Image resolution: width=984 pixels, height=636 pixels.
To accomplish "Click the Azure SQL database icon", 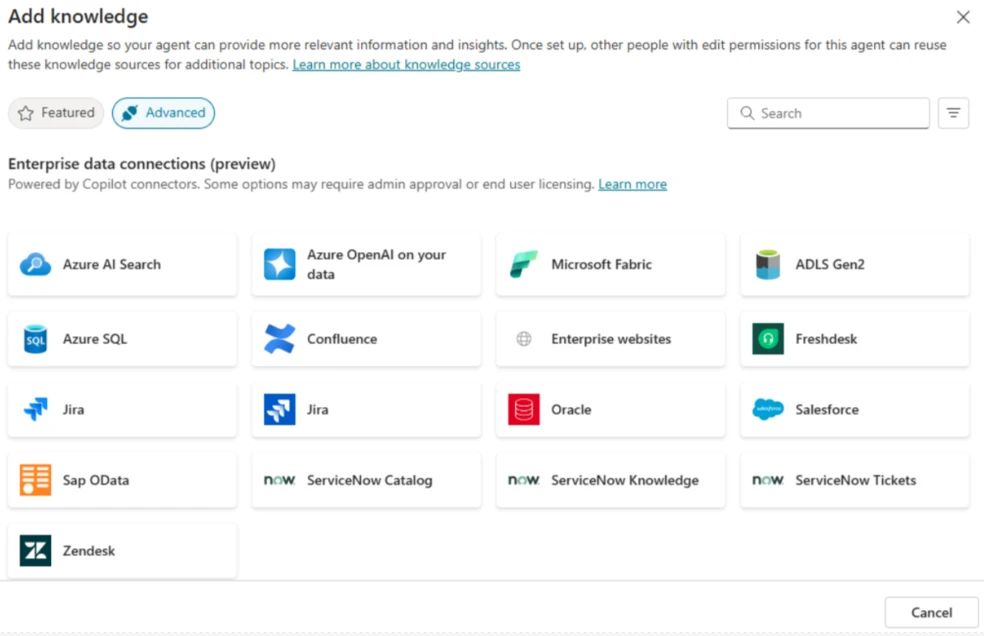I will pyautogui.click(x=36, y=339).
